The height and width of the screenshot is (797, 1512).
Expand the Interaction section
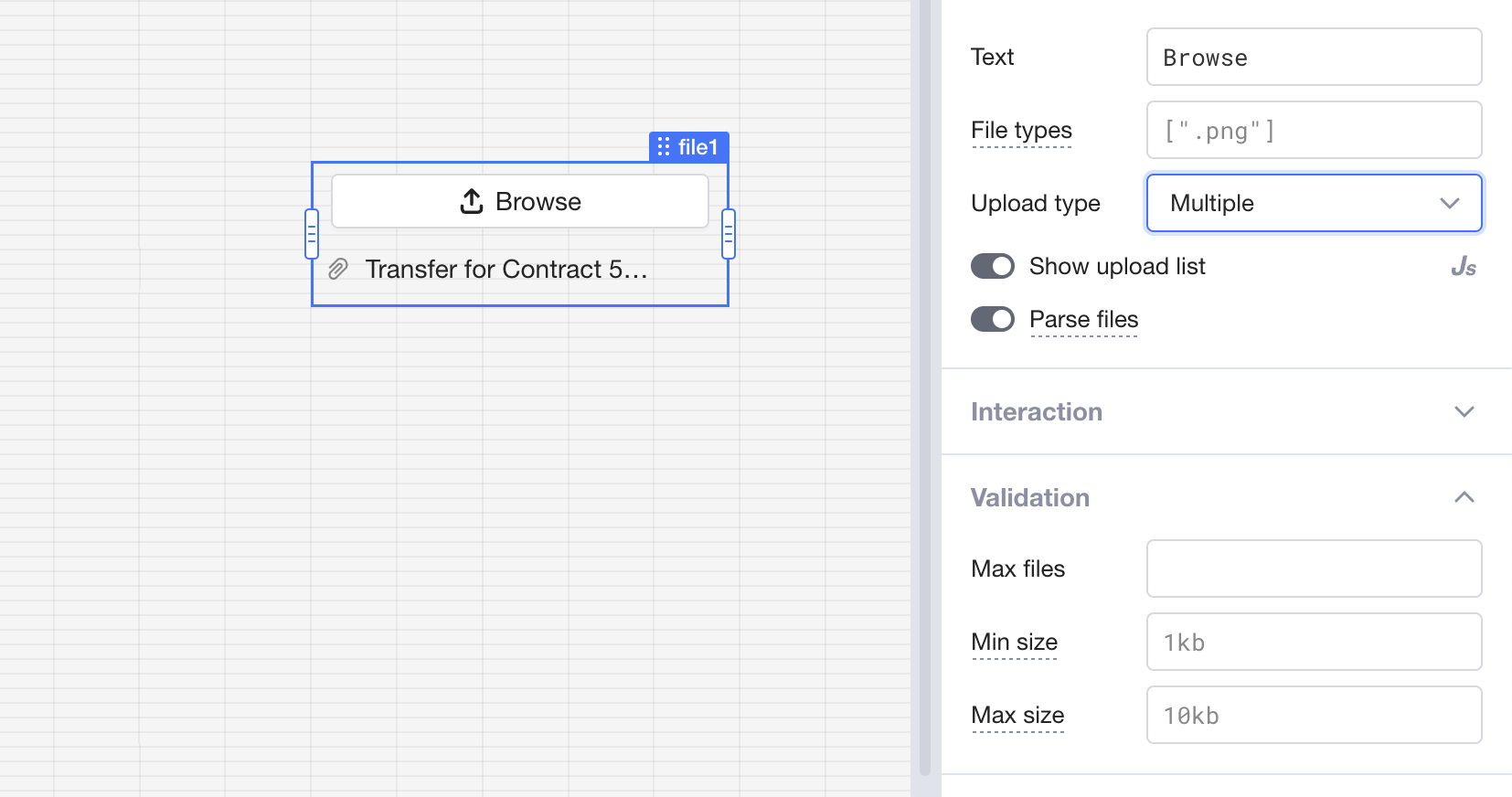point(1464,411)
